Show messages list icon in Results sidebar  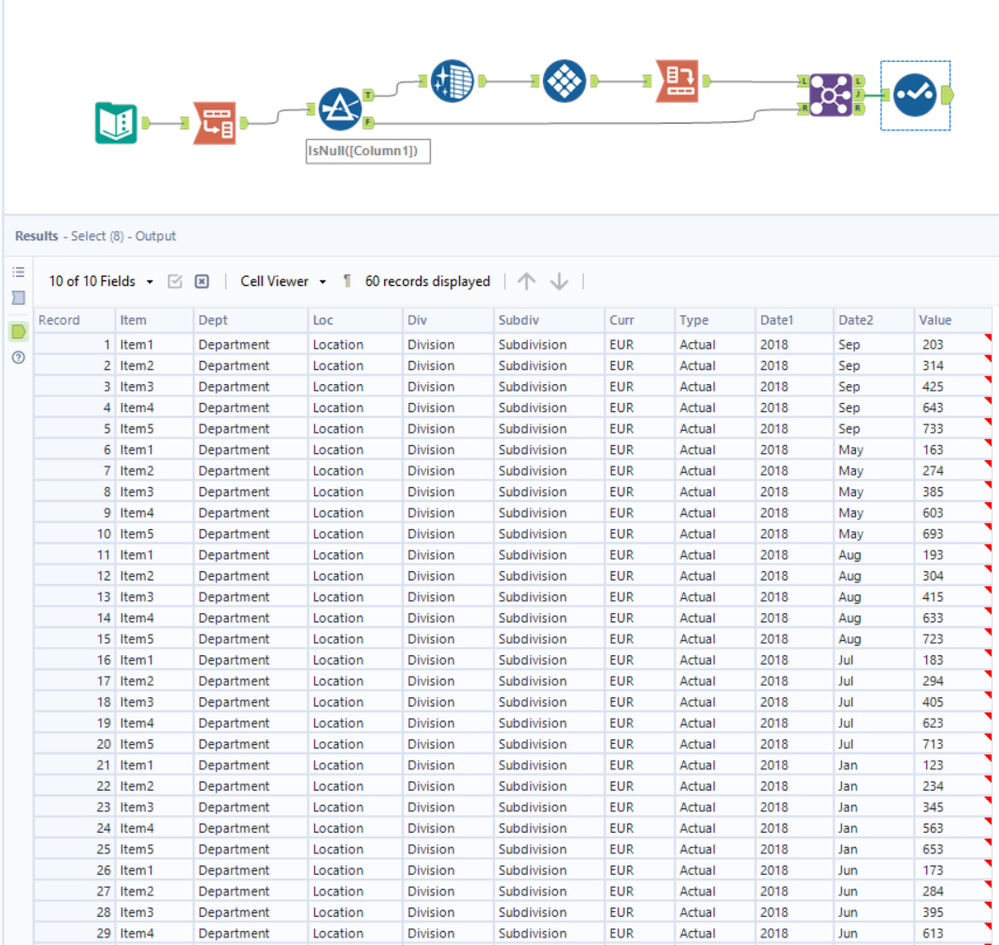18,272
